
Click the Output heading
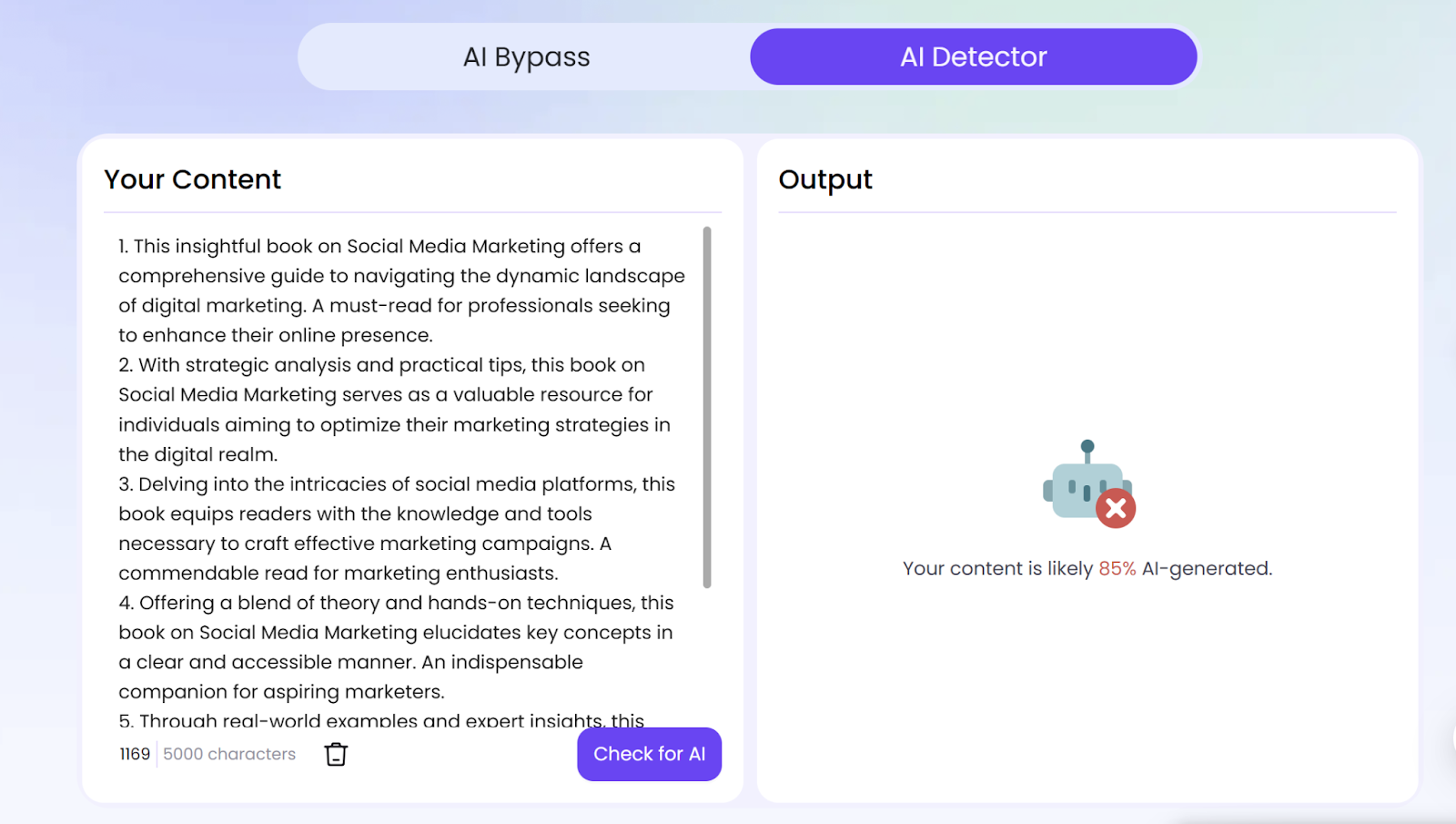coord(824,179)
